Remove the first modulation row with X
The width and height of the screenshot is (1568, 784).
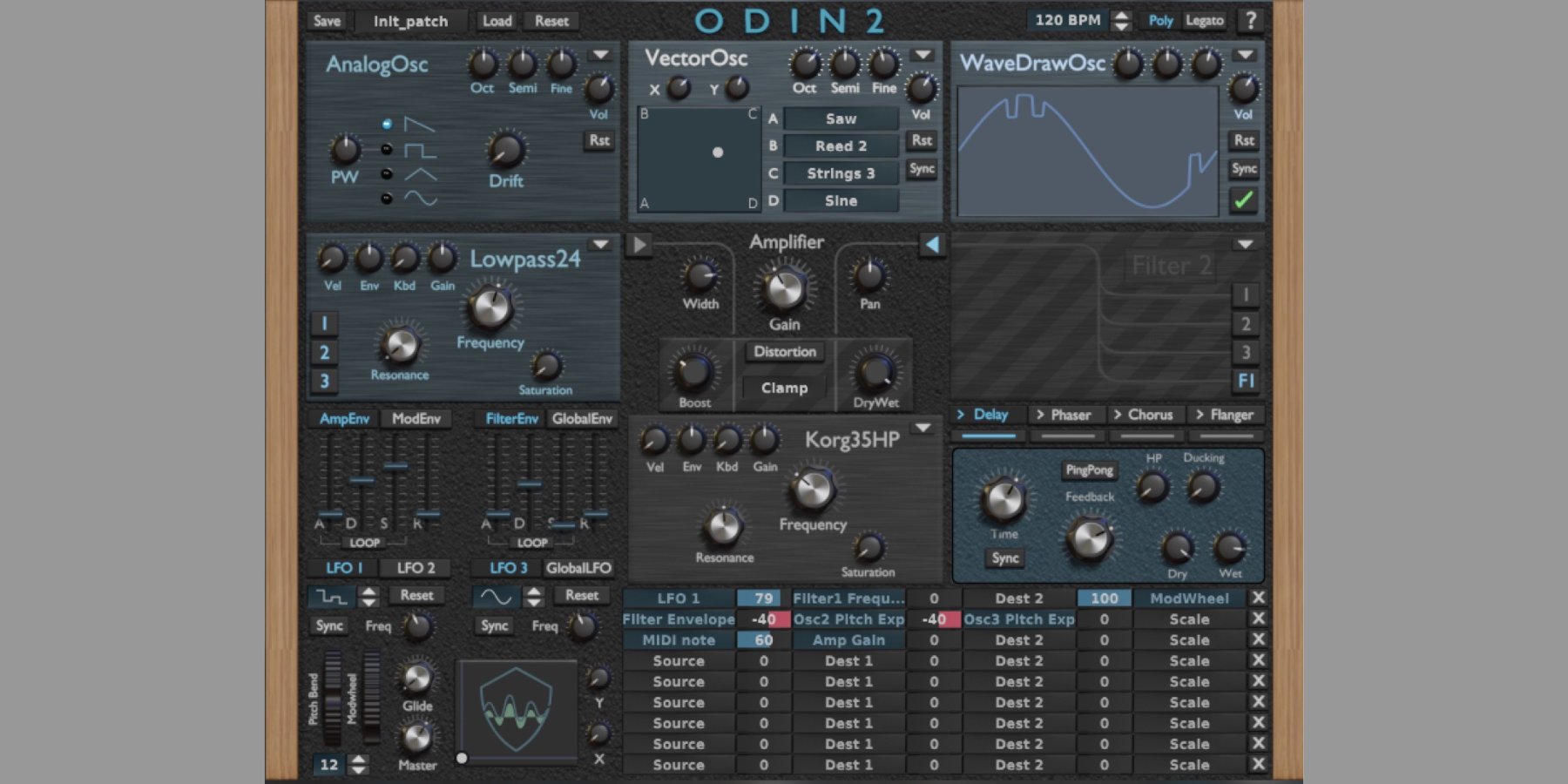(x=1258, y=598)
